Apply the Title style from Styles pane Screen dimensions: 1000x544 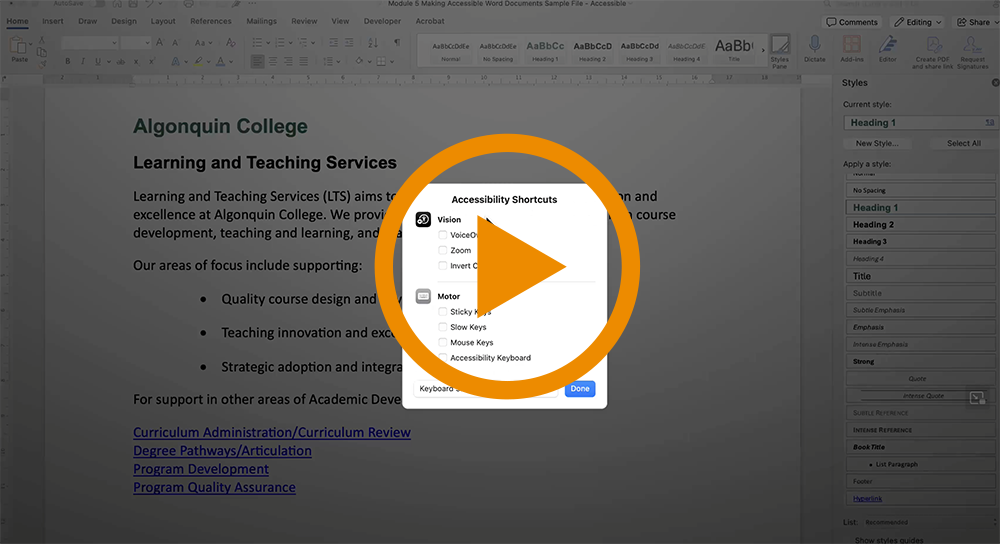click(862, 276)
